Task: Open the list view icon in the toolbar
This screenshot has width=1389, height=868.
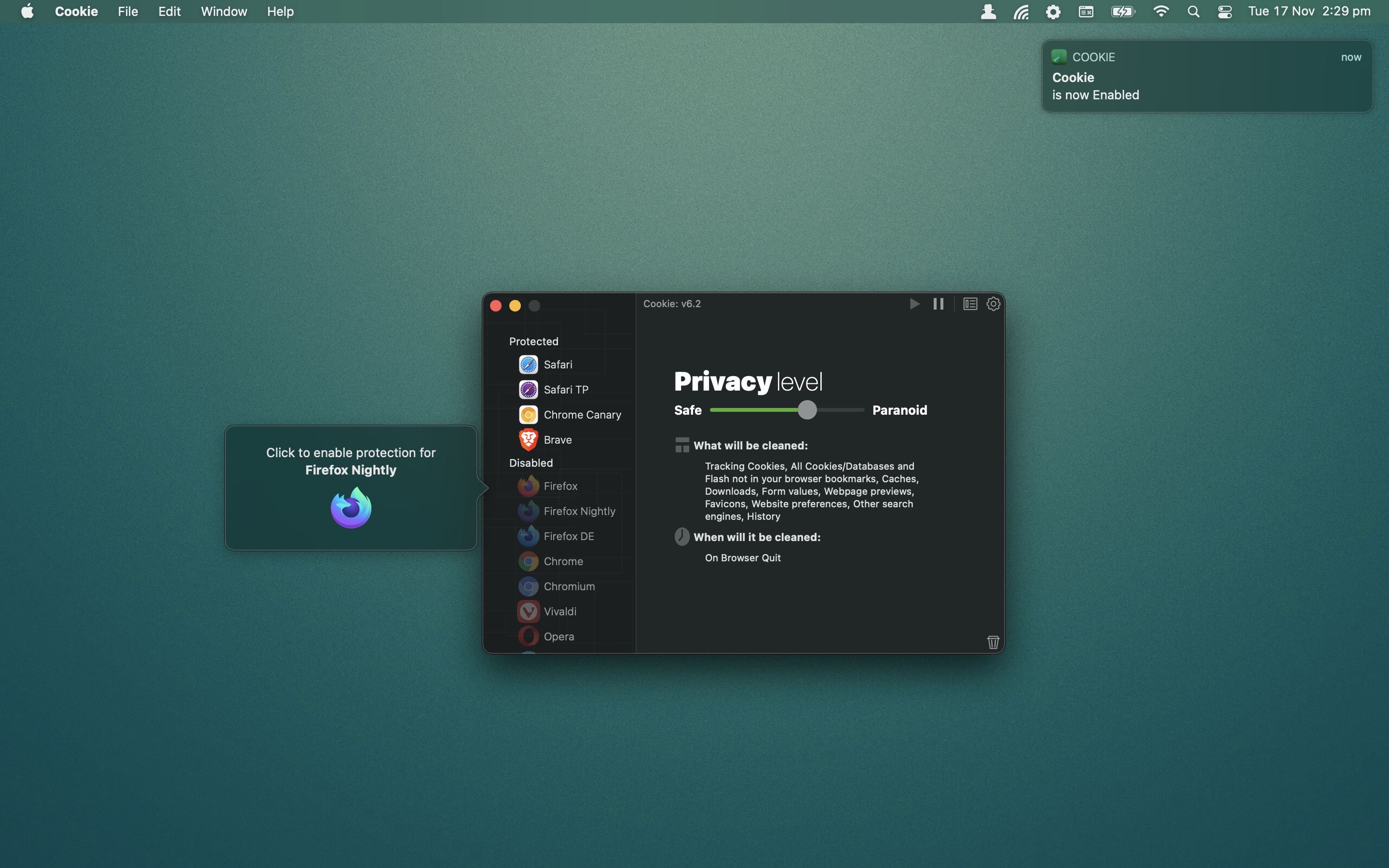Action: click(x=970, y=304)
